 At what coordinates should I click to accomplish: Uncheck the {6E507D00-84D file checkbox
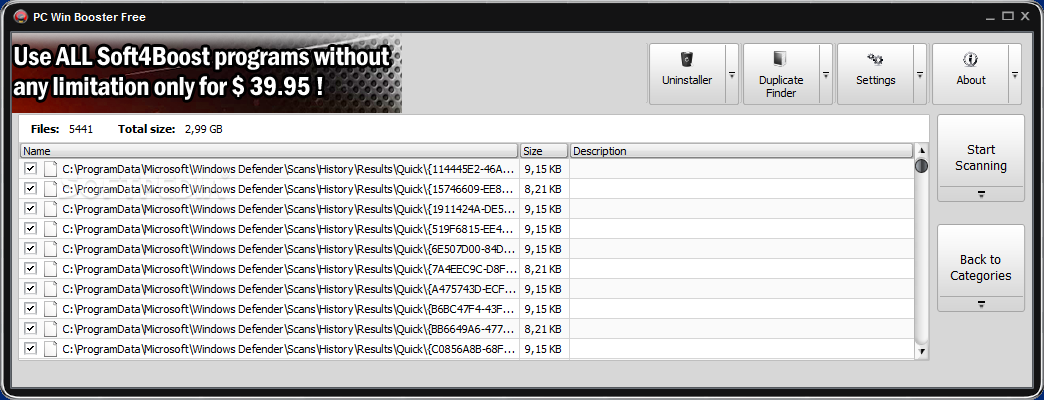[30, 248]
